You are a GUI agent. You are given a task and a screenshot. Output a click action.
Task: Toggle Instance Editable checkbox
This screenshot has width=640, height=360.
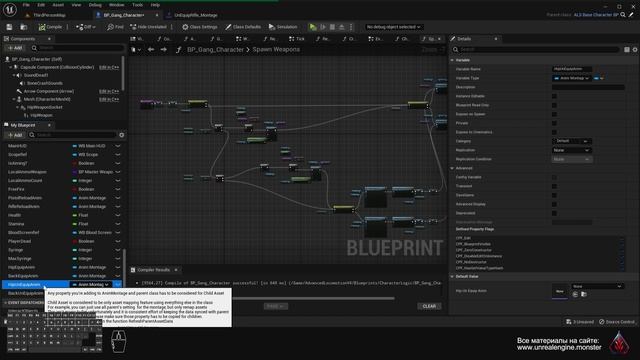pos(554,96)
